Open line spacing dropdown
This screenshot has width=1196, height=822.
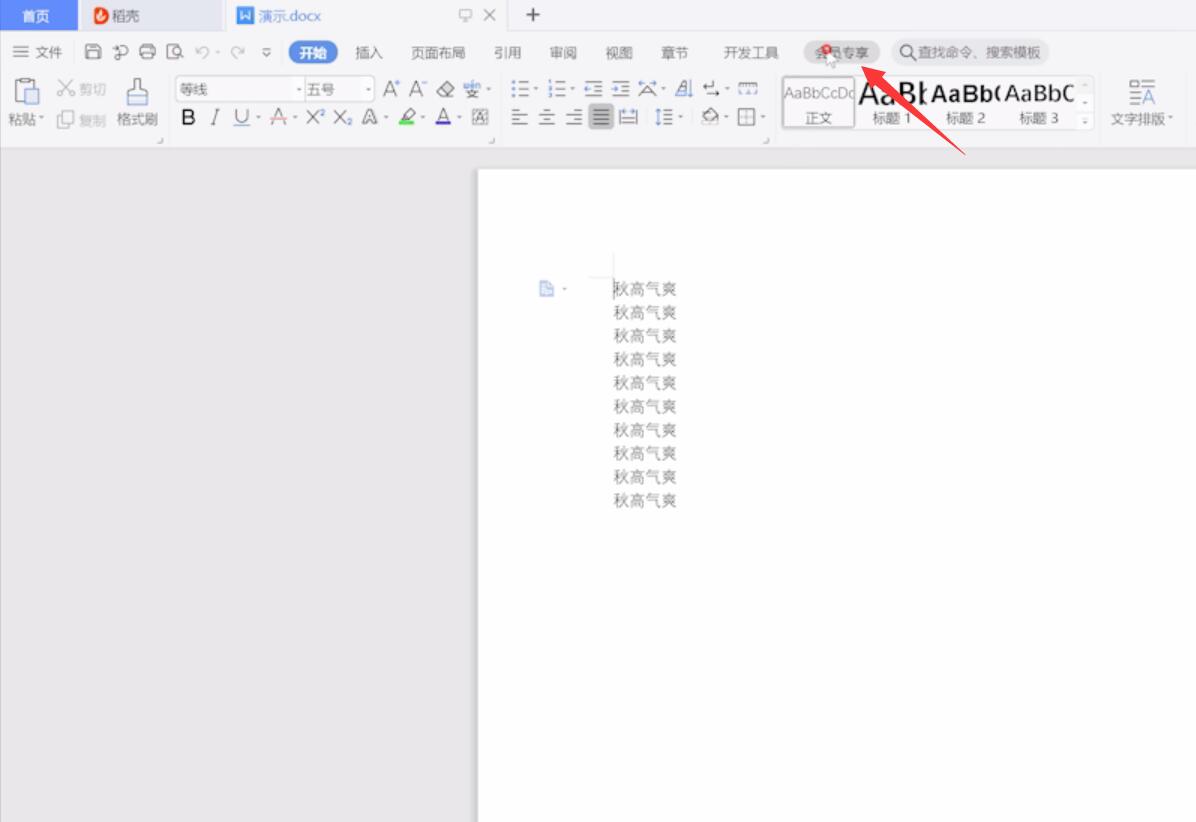(680, 117)
